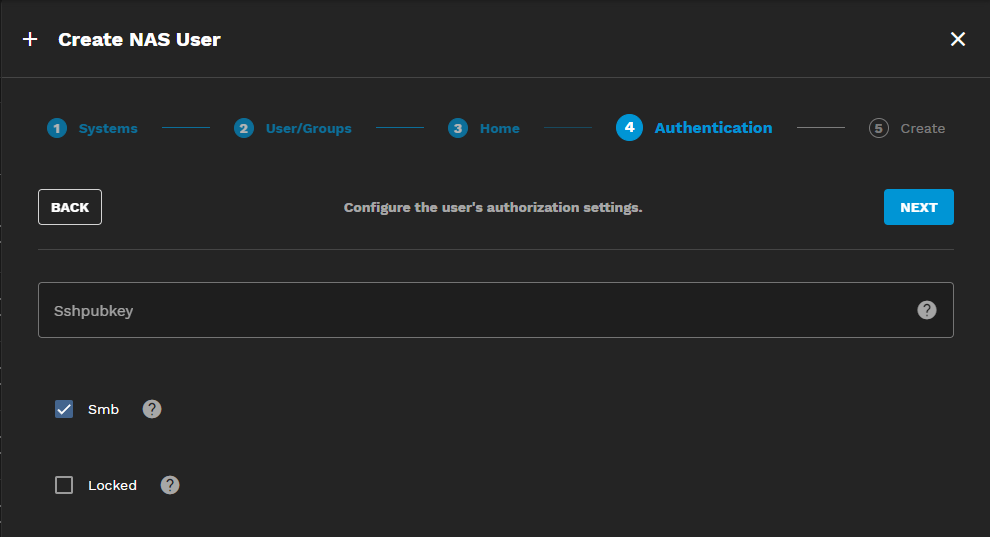Close the Create NAS User dialog

958,39
